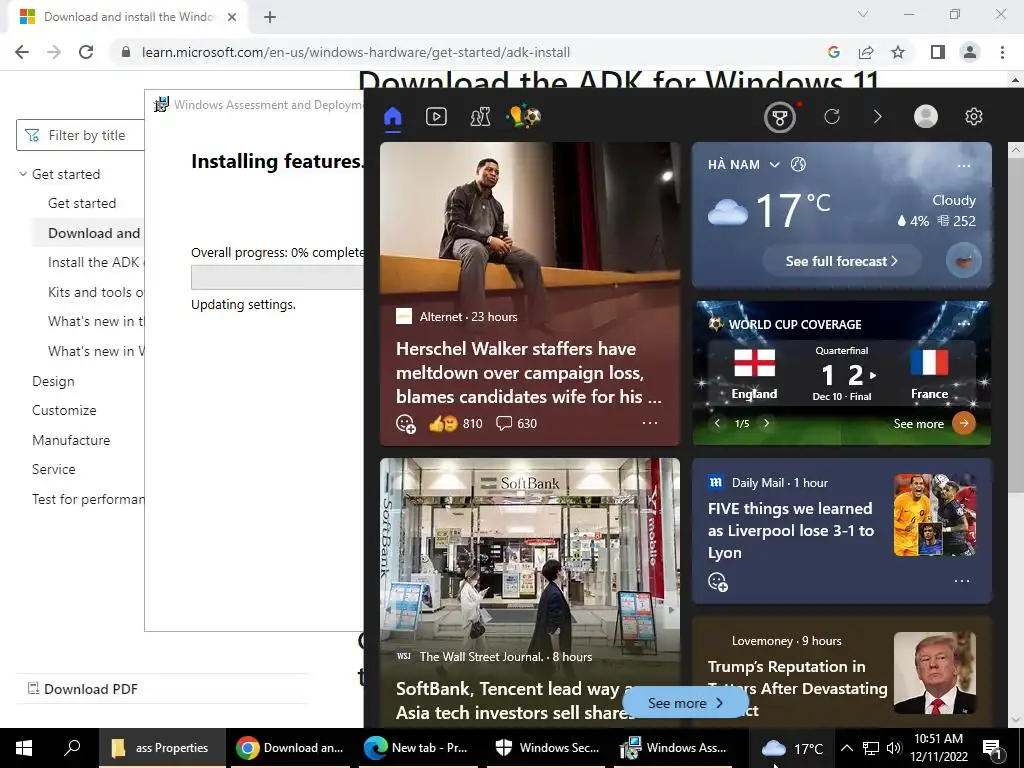Screen dimensions: 1024x768
Task: Open FIVE things we learned headline
Action: tap(791, 530)
